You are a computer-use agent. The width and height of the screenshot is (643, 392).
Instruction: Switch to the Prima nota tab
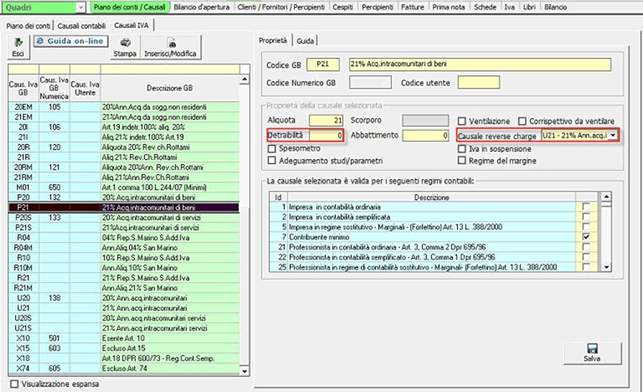point(449,7)
